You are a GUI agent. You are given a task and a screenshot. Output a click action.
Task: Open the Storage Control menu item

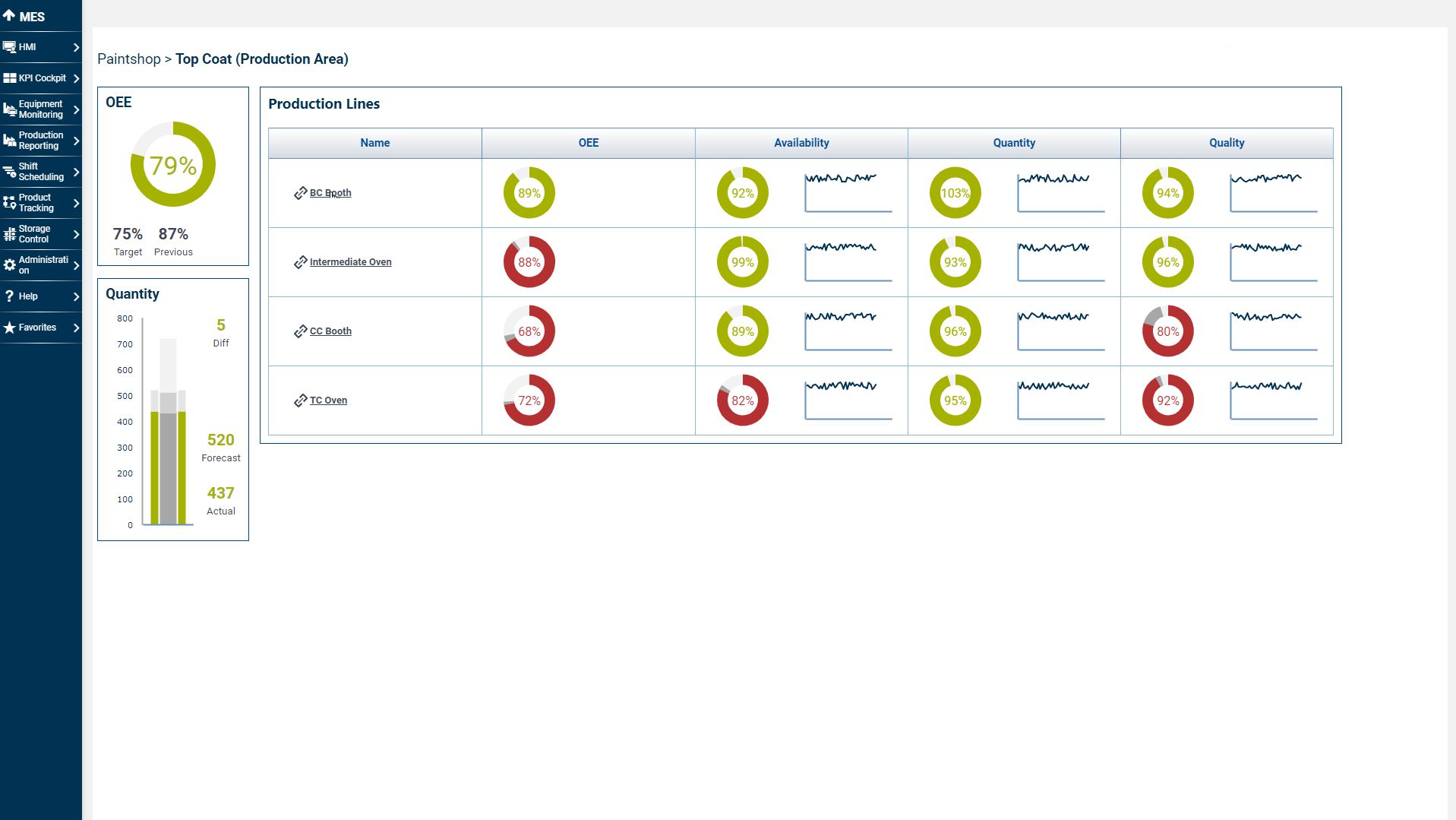pyautogui.click(x=34, y=234)
